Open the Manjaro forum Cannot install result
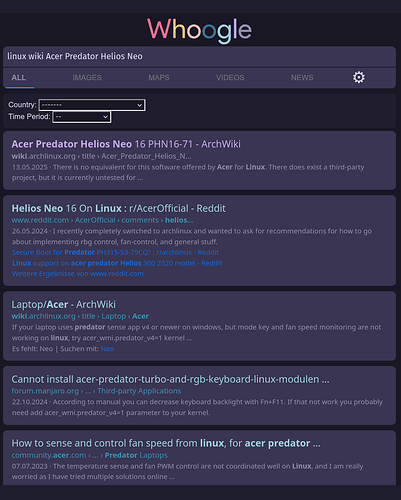 pyautogui.click(x=170, y=379)
